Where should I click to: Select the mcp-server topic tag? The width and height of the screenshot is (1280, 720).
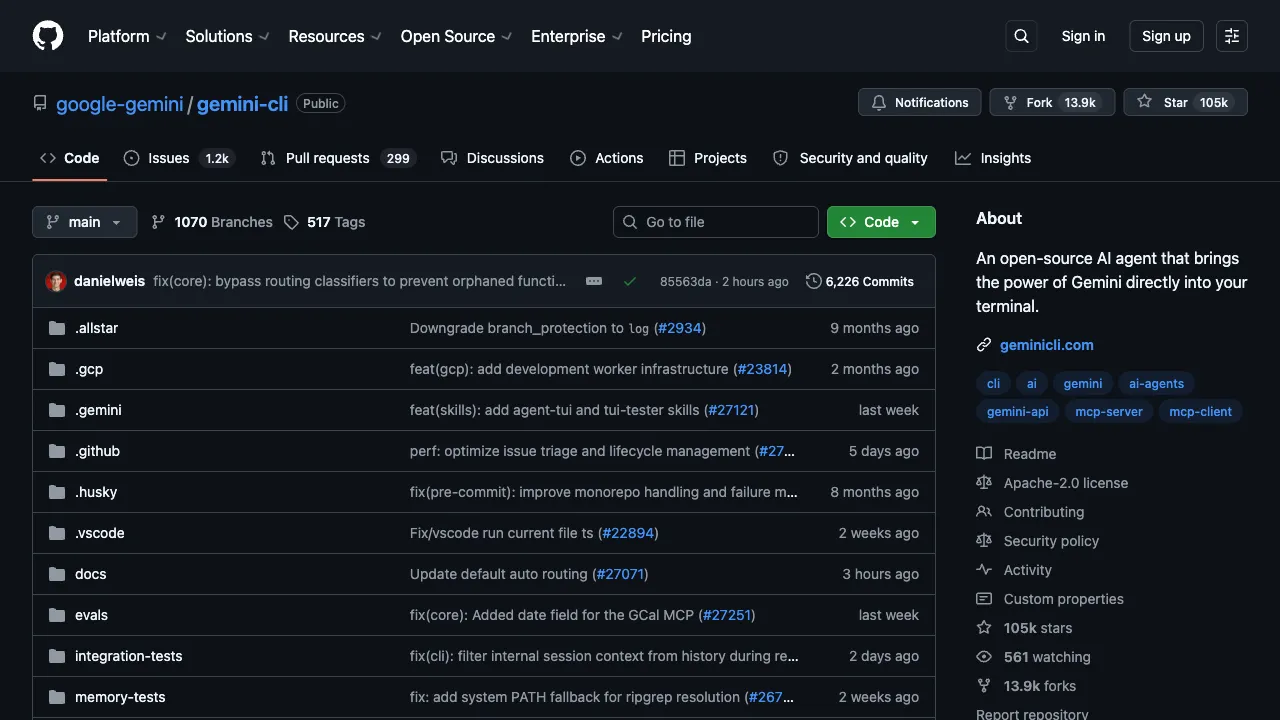pyautogui.click(x=1108, y=412)
